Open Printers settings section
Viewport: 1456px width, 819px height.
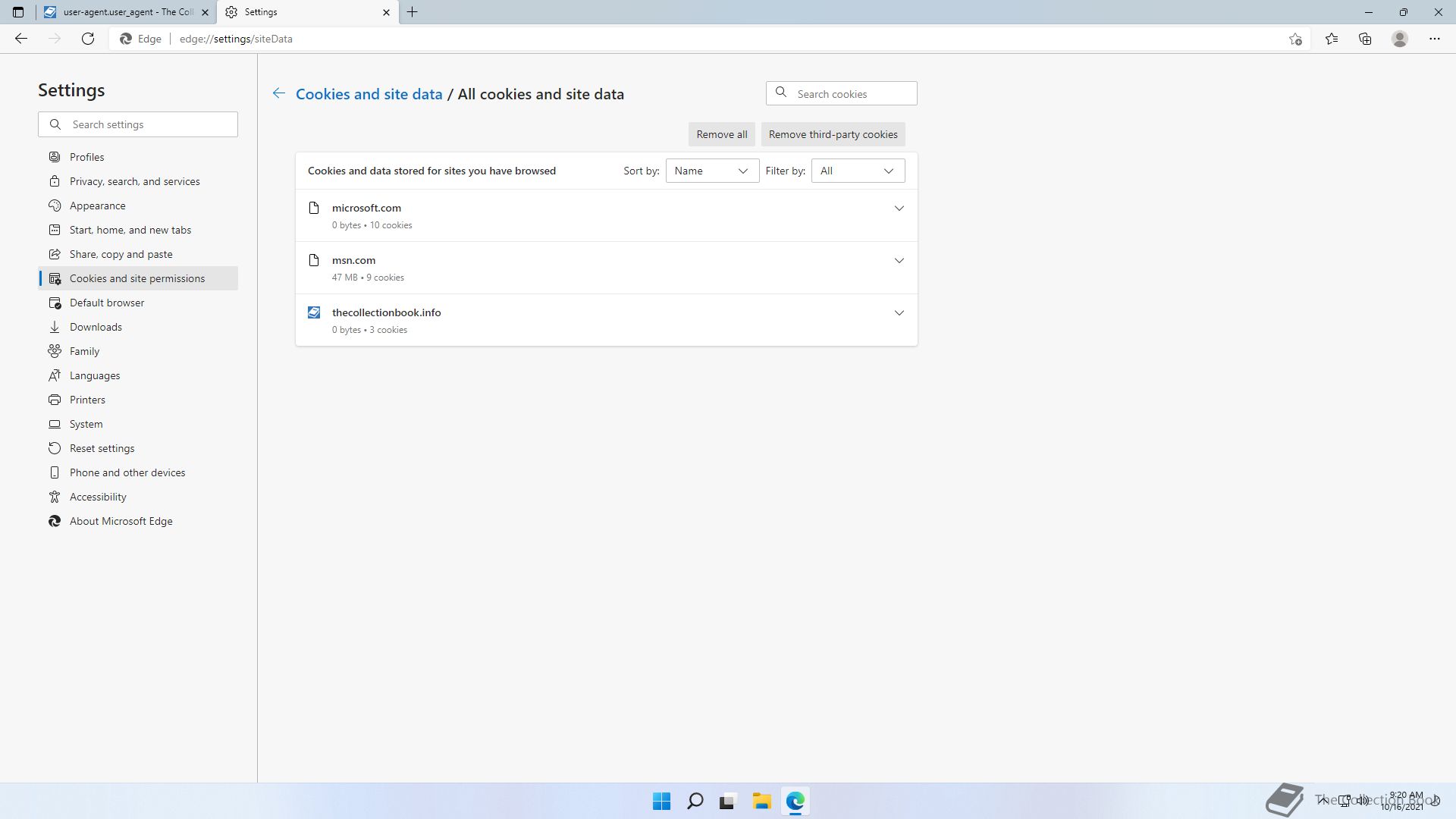[138, 400]
